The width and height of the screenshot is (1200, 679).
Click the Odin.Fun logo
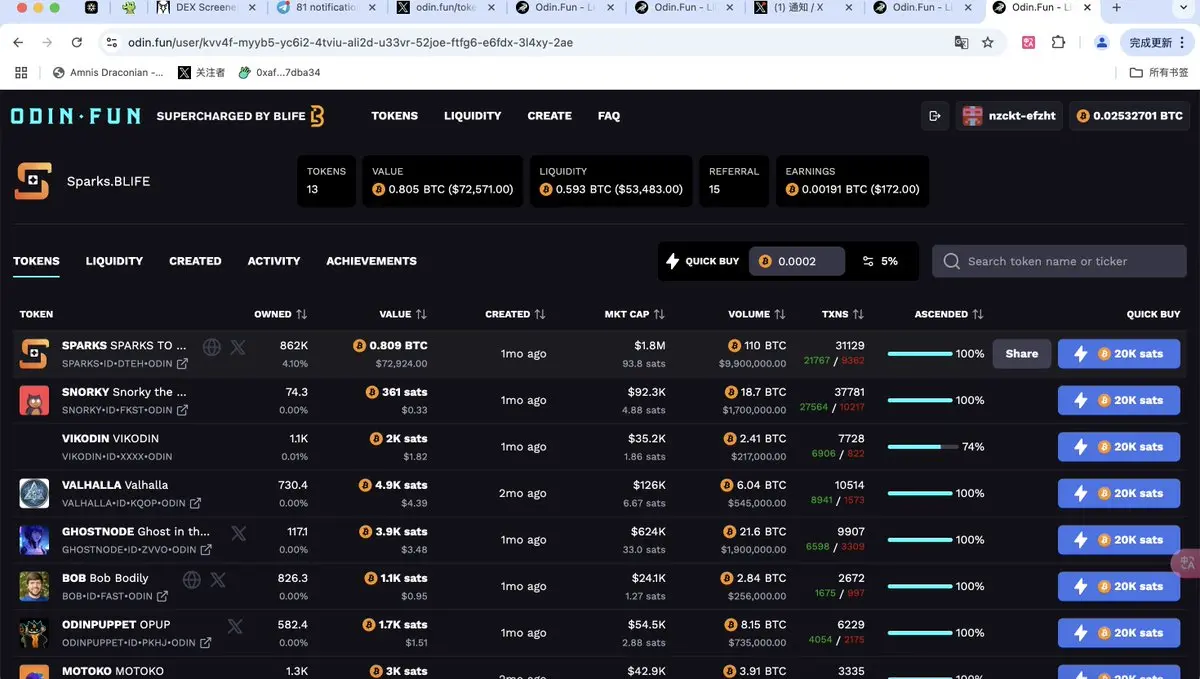(76, 116)
